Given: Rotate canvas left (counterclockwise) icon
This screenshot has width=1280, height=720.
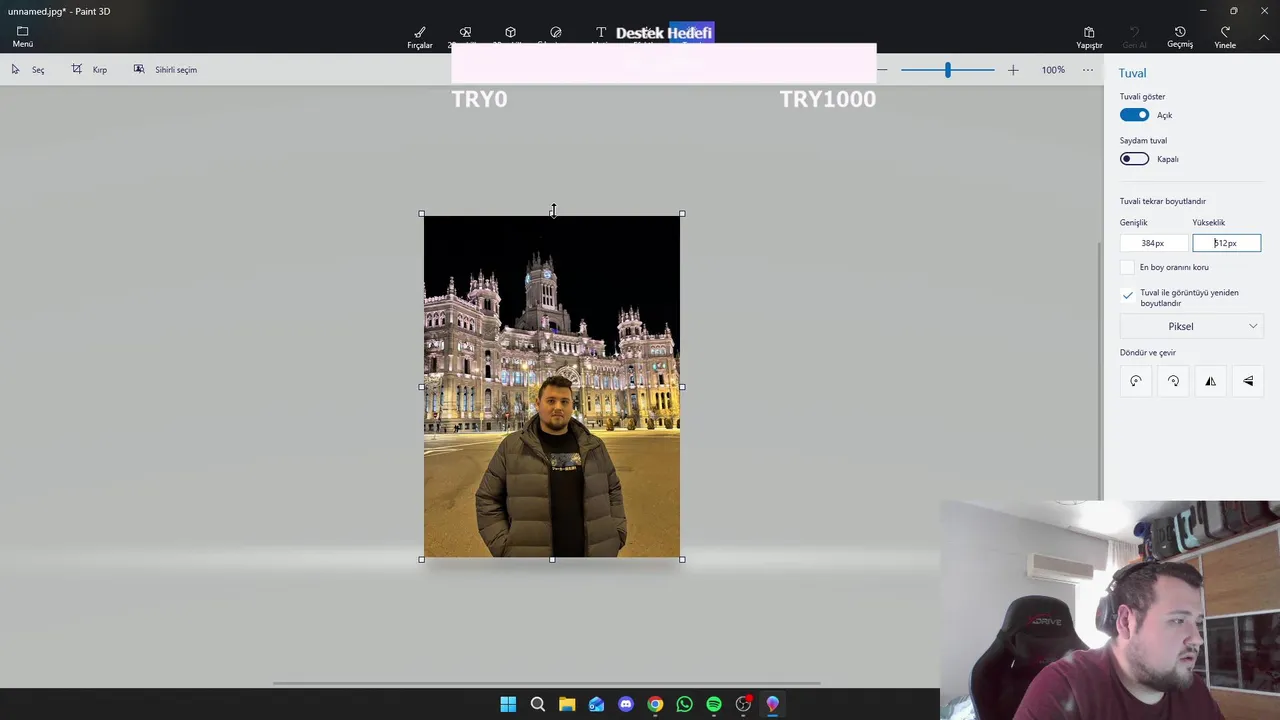Looking at the screenshot, I should tap(1136, 381).
